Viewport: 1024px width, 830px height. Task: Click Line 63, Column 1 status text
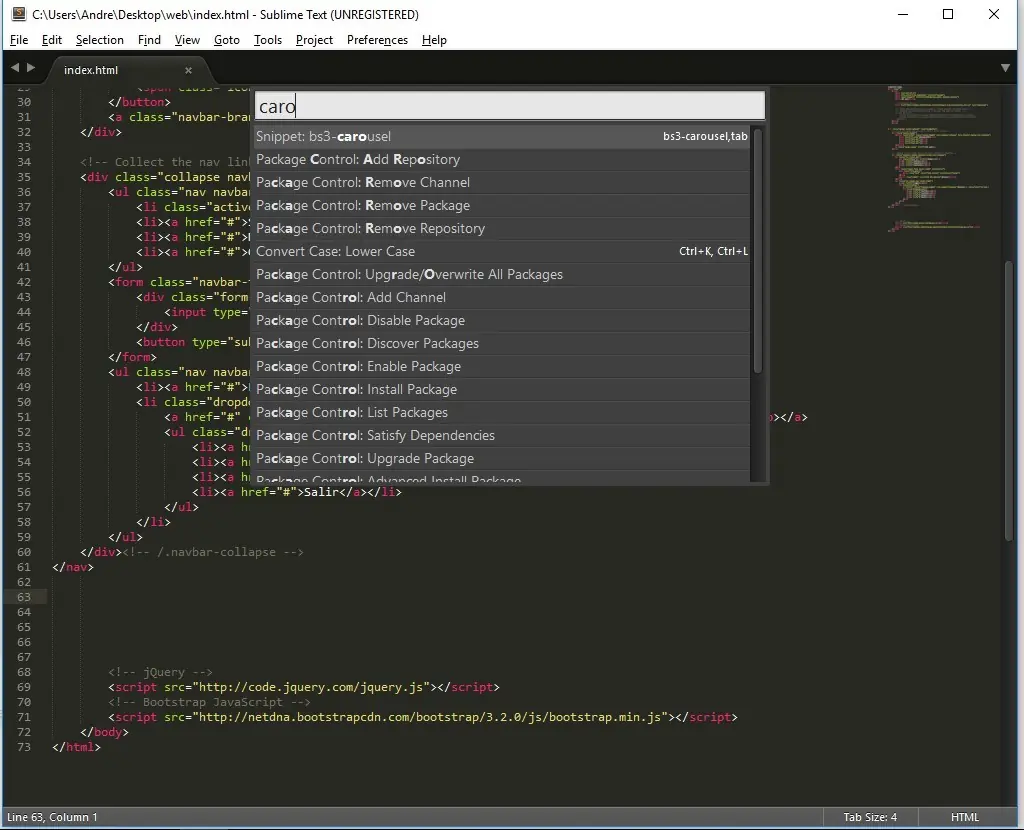click(52, 817)
